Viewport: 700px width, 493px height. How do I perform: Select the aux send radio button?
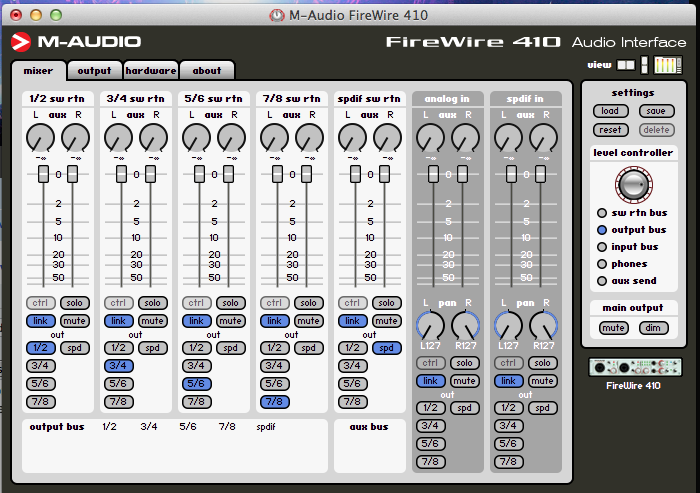(x=602, y=281)
